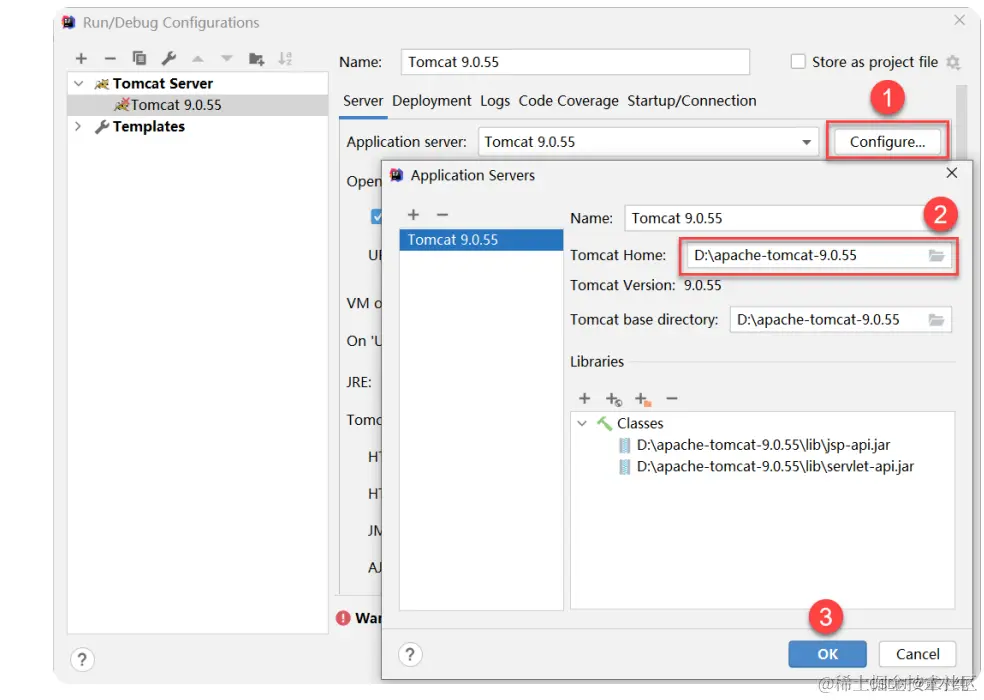This screenshot has height=700, width=984.
Task: Create new folder icon in configurations toolbar
Action: pyautogui.click(x=256, y=58)
